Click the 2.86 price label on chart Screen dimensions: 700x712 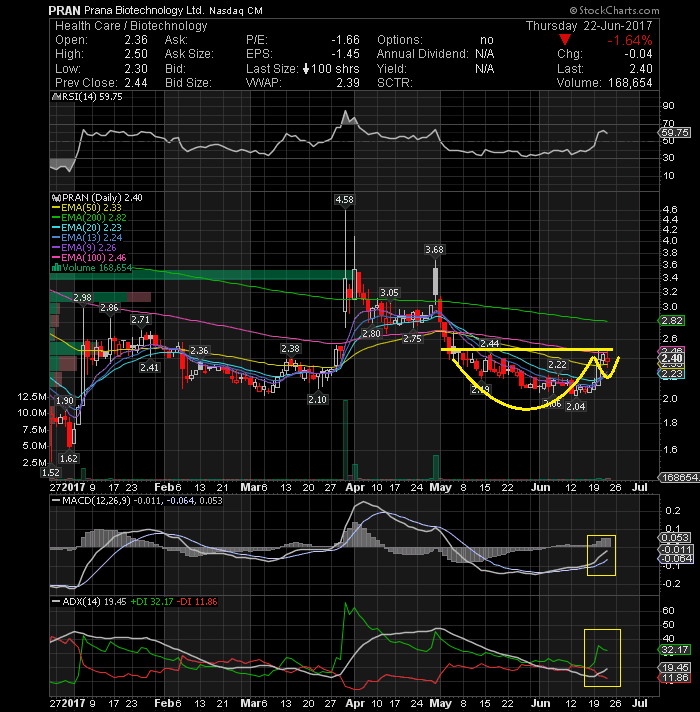point(109,307)
